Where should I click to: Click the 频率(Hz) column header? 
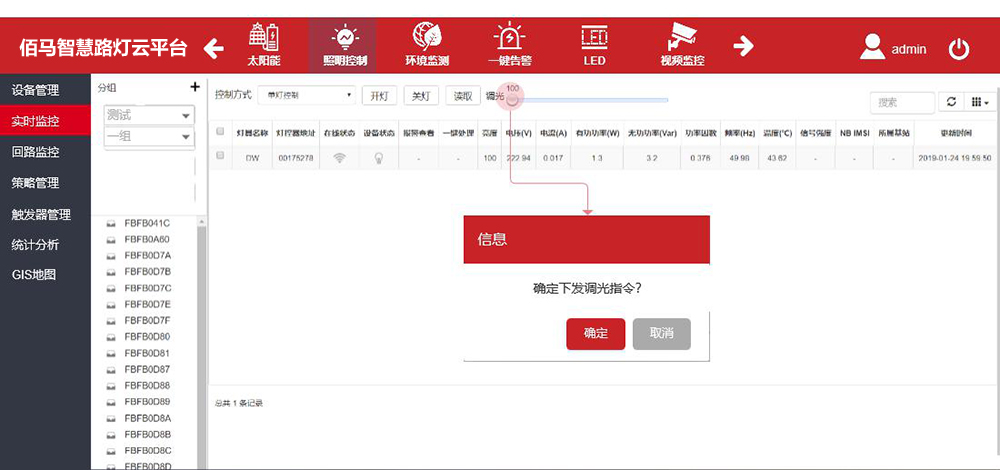tap(740, 133)
